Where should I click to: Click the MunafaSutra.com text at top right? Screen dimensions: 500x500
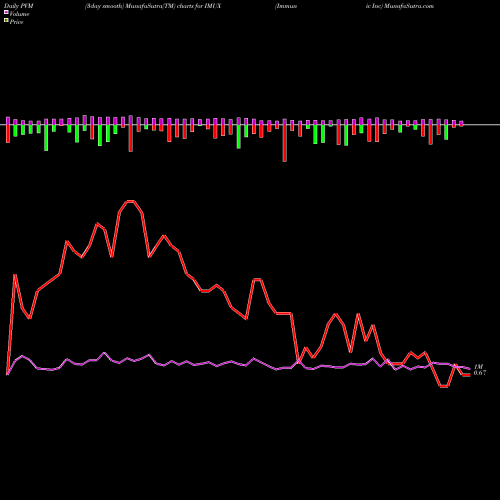[409, 6]
